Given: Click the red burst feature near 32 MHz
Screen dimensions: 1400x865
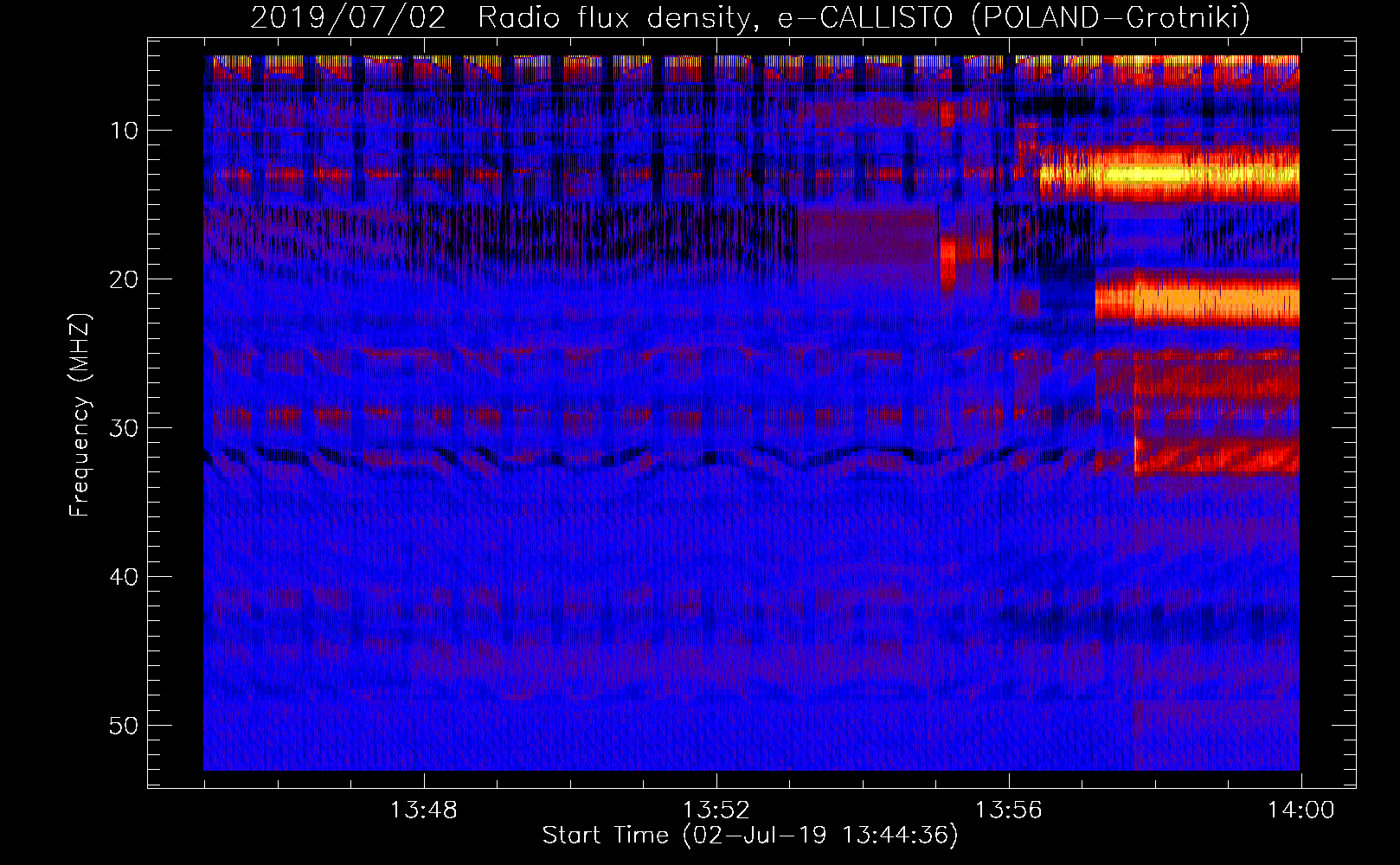Looking at the screenshot, I should [x=1217, y=457].
